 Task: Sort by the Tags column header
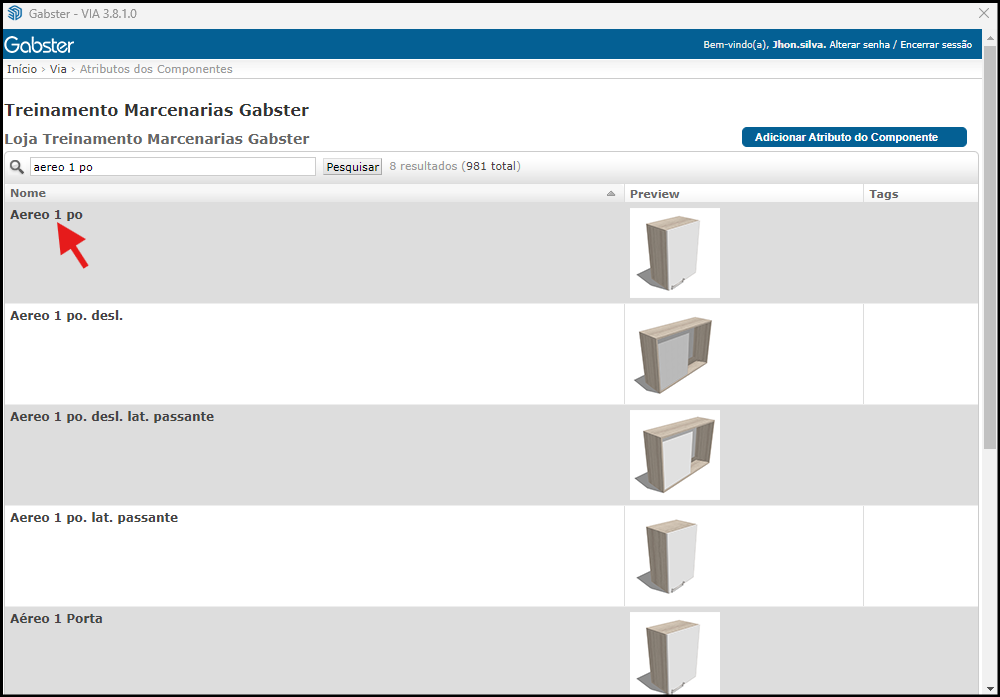click(884, 194)
